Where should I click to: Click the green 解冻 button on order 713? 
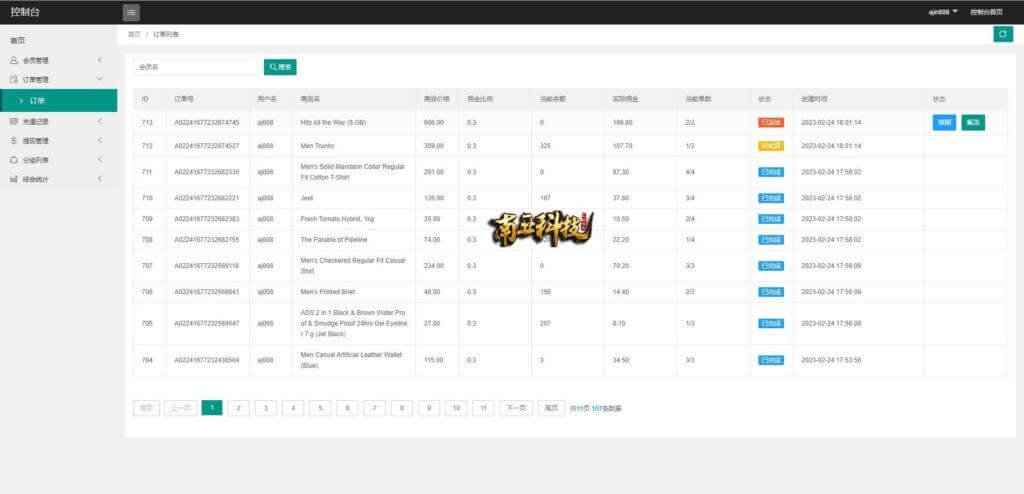tap(973, 122)
